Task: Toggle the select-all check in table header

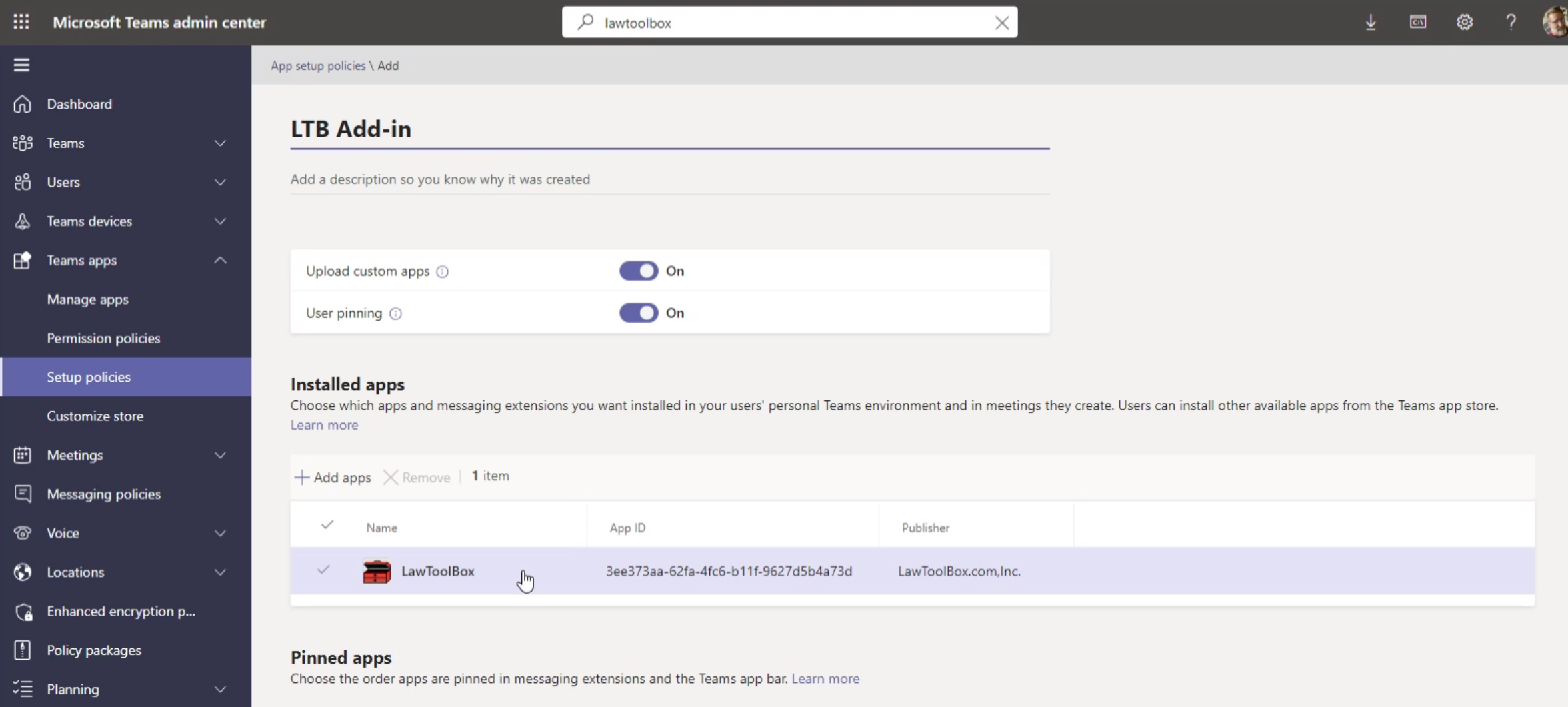Action: click(327, 525)
